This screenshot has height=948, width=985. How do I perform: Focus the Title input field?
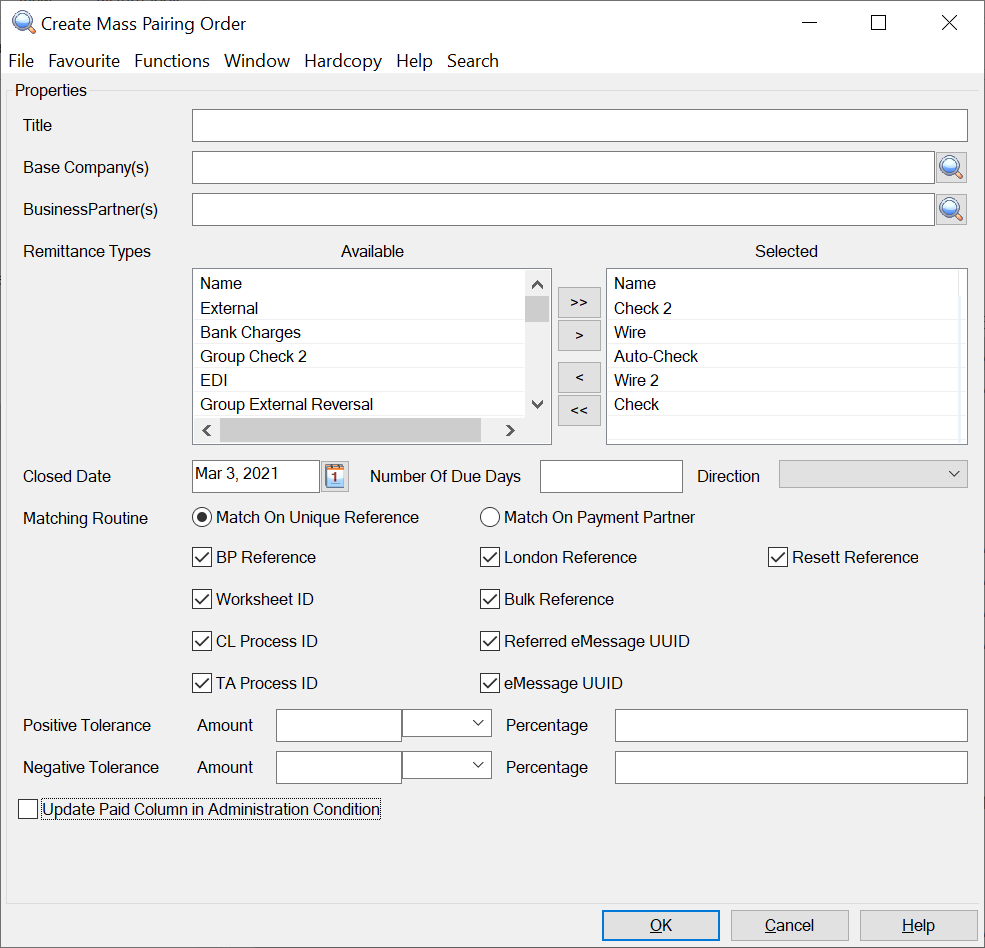point(579,126)
